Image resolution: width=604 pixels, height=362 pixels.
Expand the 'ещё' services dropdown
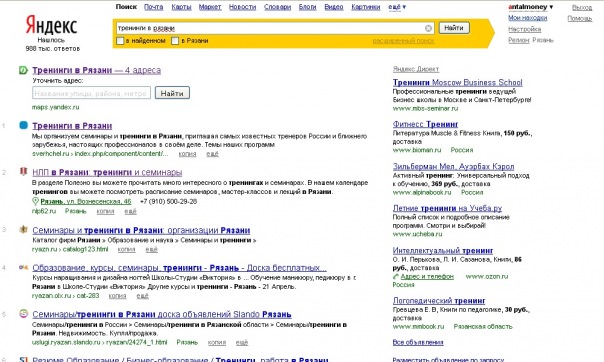coord(397,7)
